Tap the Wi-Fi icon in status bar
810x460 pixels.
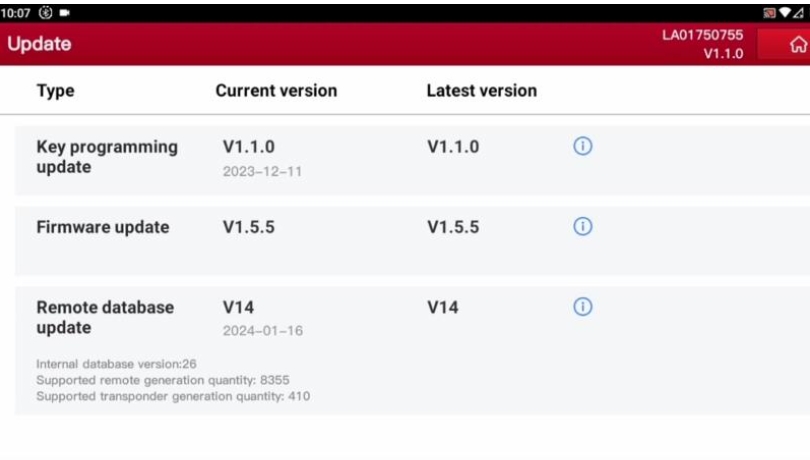tap(785, 12)
